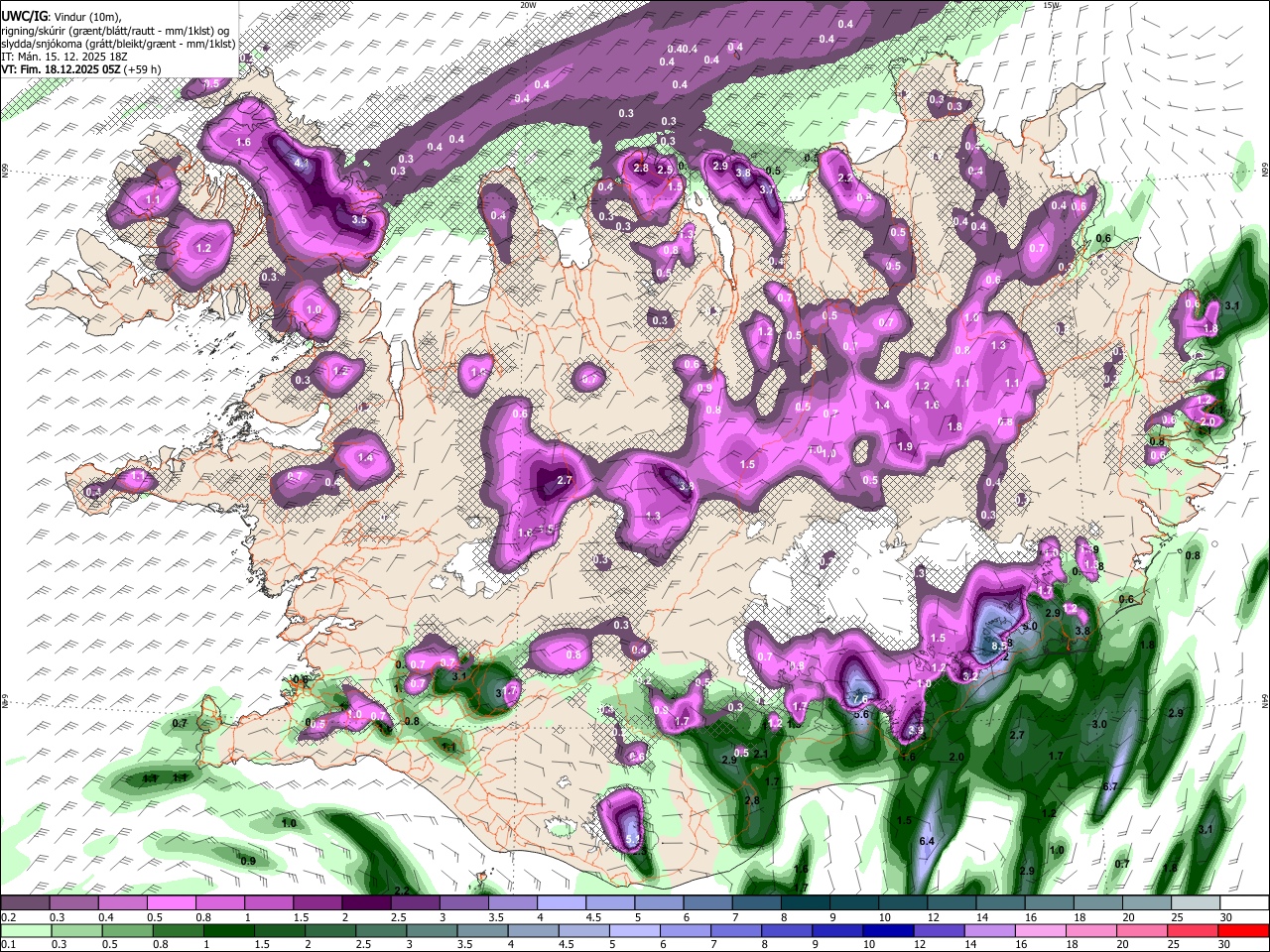The width and height of the screenshot is (1270, 952).
Task: Click the lightest green swatch between 0.1 and 0.3 in the lower legend row
Action: click(x=25, y=930)
